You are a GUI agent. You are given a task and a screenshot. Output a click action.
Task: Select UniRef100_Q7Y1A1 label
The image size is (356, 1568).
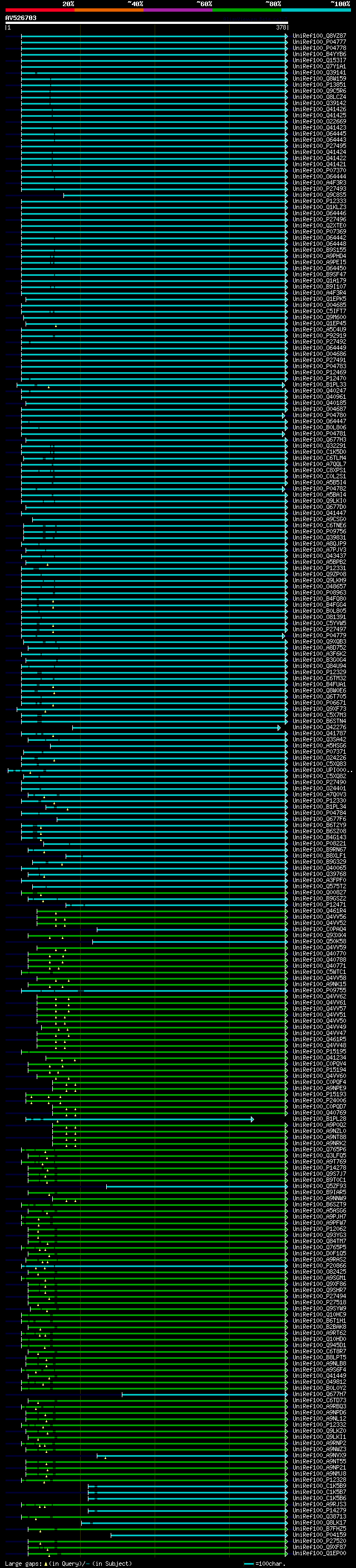[319, 66]
